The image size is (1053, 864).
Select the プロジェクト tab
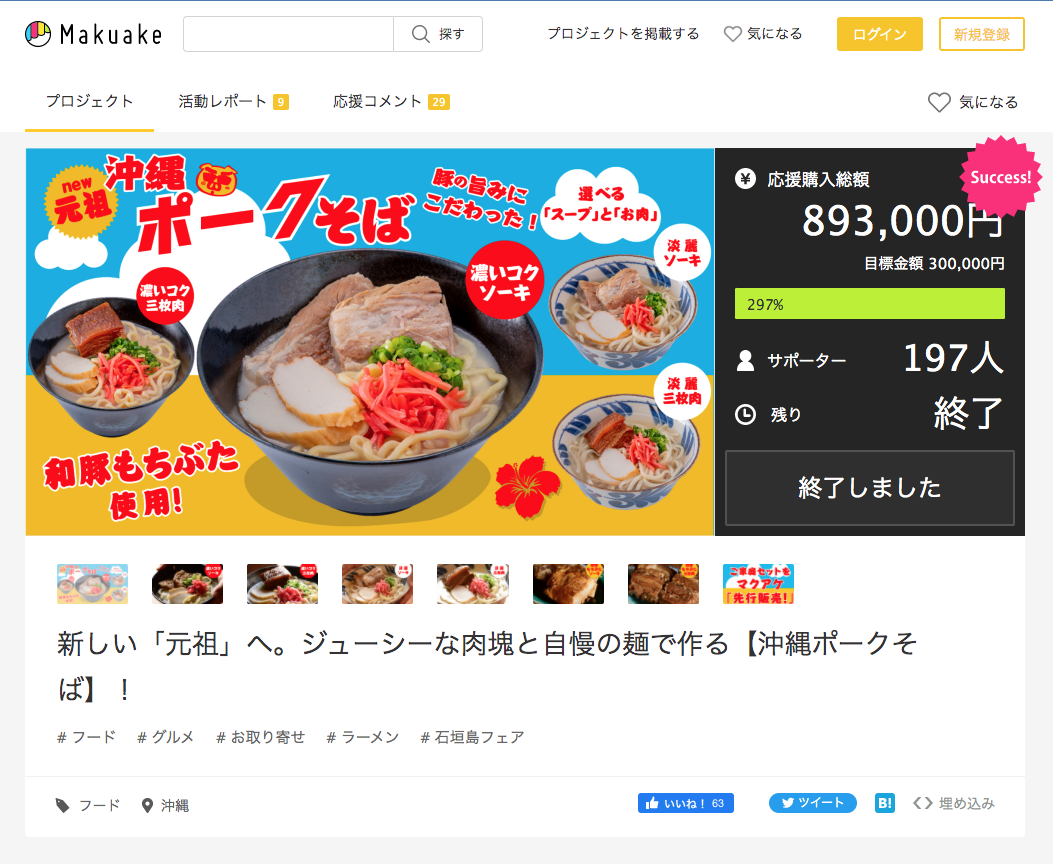click(89, 101)
